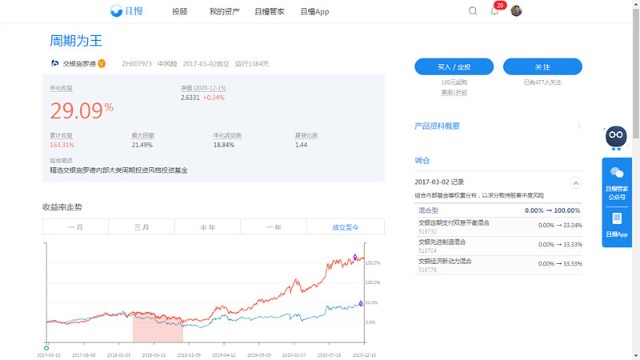The image size is (640, 360).
Task: Click the 且慢 logo in the header
Action: pos(127,11)
